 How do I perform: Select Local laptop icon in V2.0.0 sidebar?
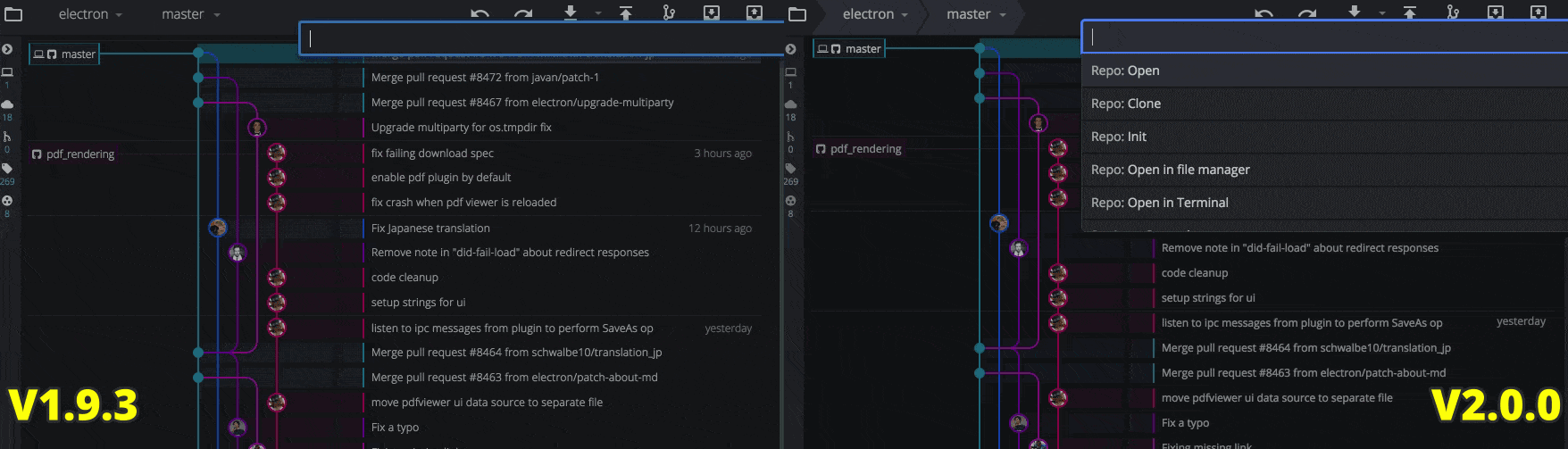(790, 72)
